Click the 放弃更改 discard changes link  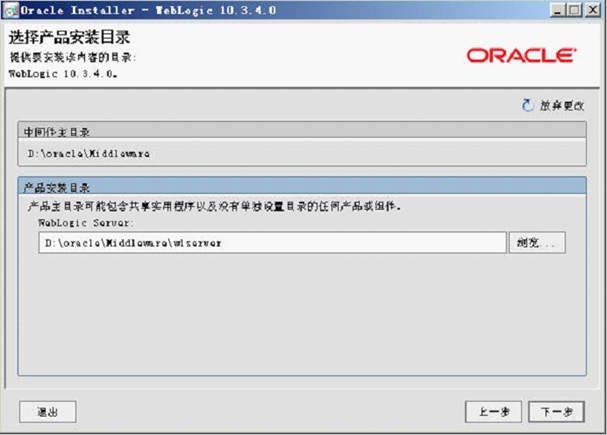[562, 106]
